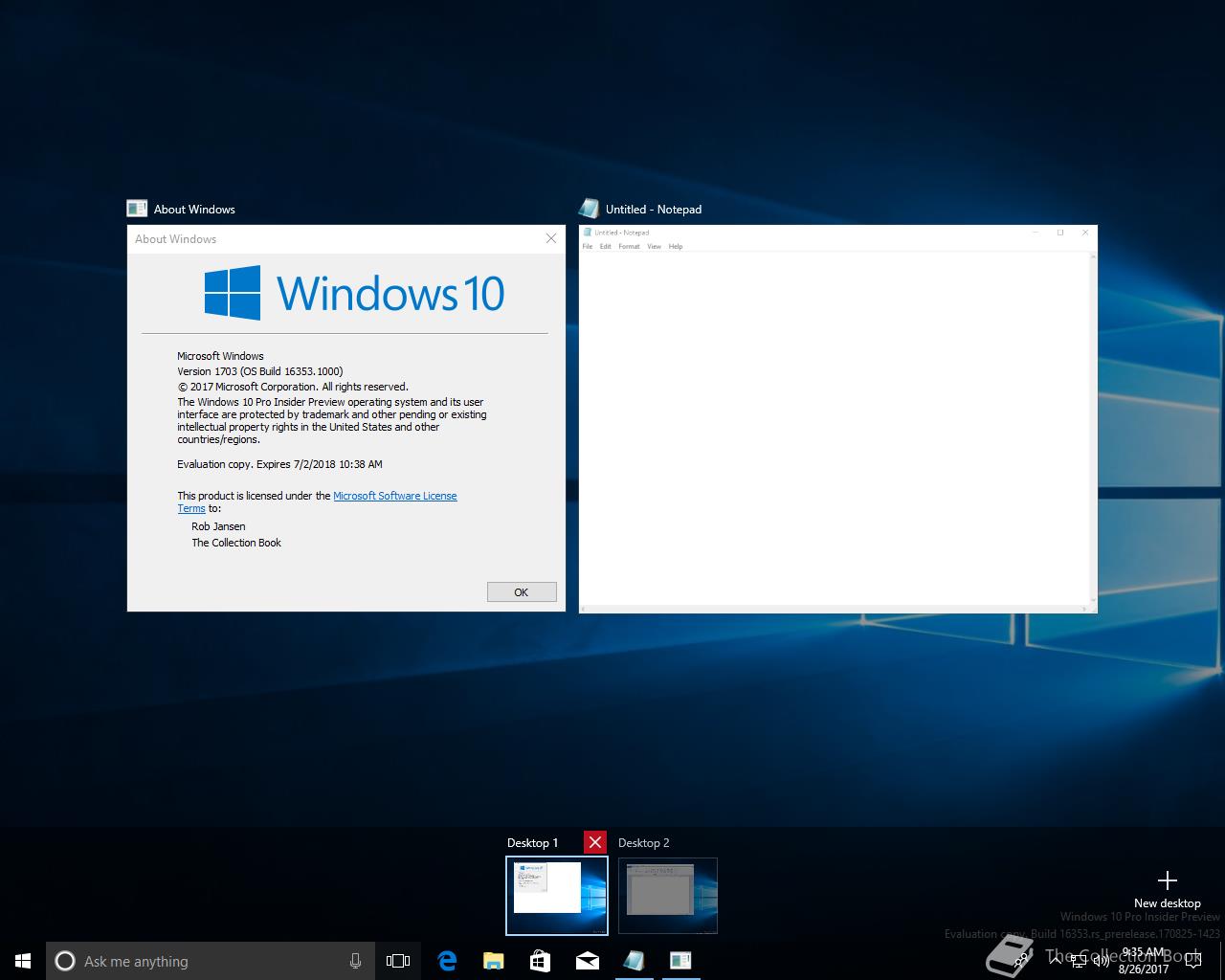
Task: Toggle the Task View button in taskbar
Action: coord(398,961)
